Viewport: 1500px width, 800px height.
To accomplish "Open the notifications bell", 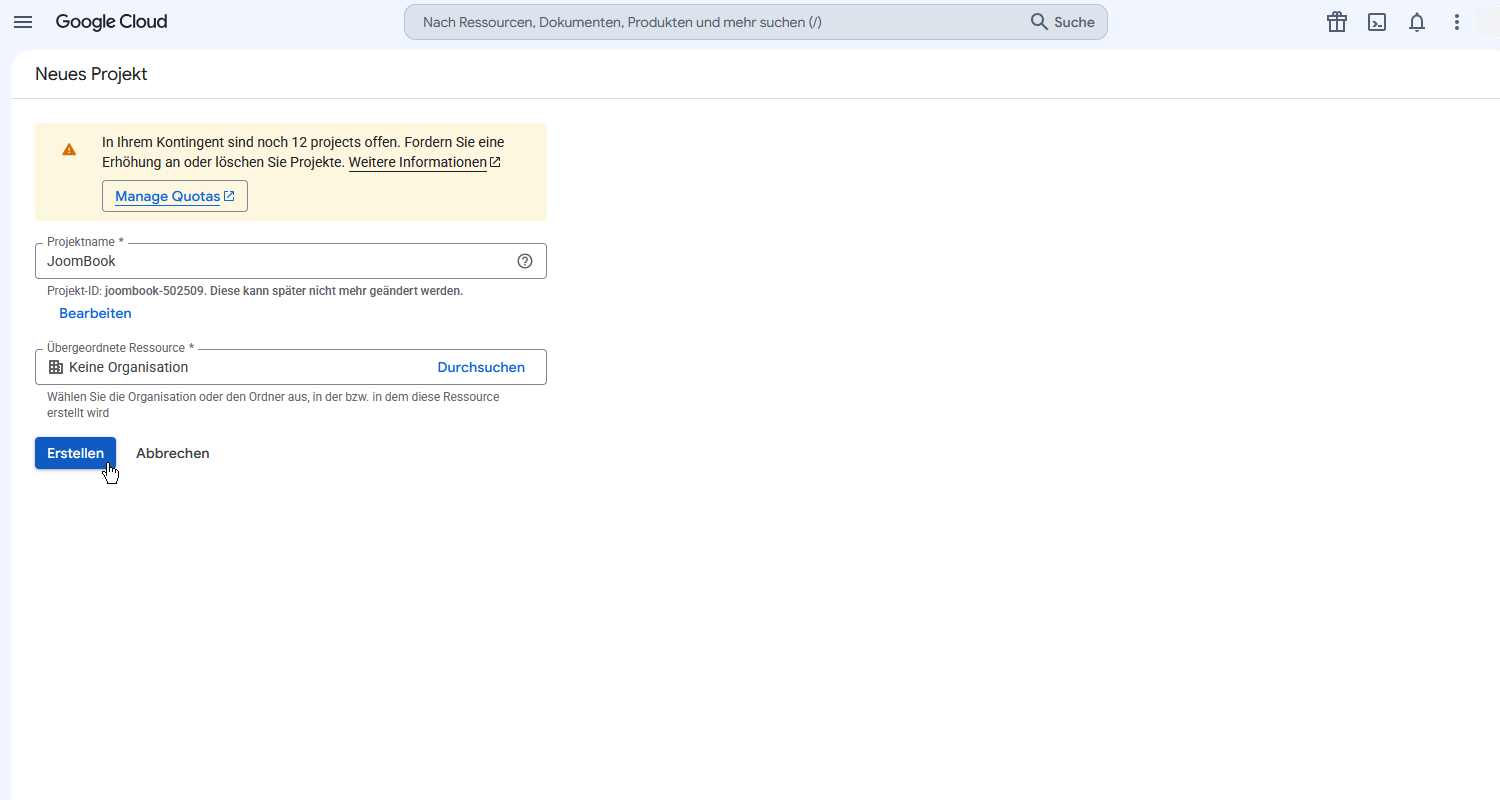I will (1417, 22).
